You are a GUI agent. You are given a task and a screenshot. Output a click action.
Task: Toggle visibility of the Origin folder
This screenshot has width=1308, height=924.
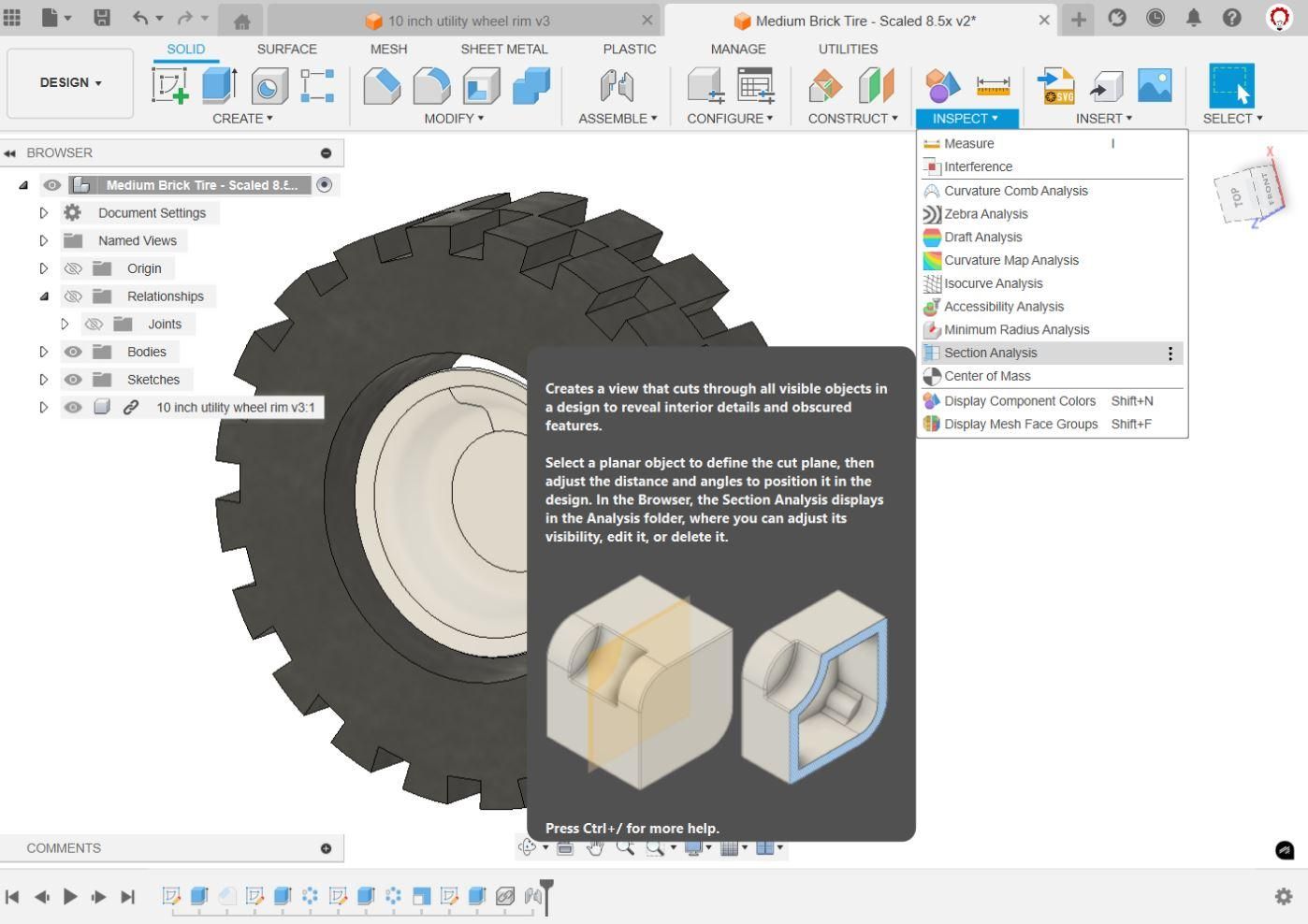73,268
